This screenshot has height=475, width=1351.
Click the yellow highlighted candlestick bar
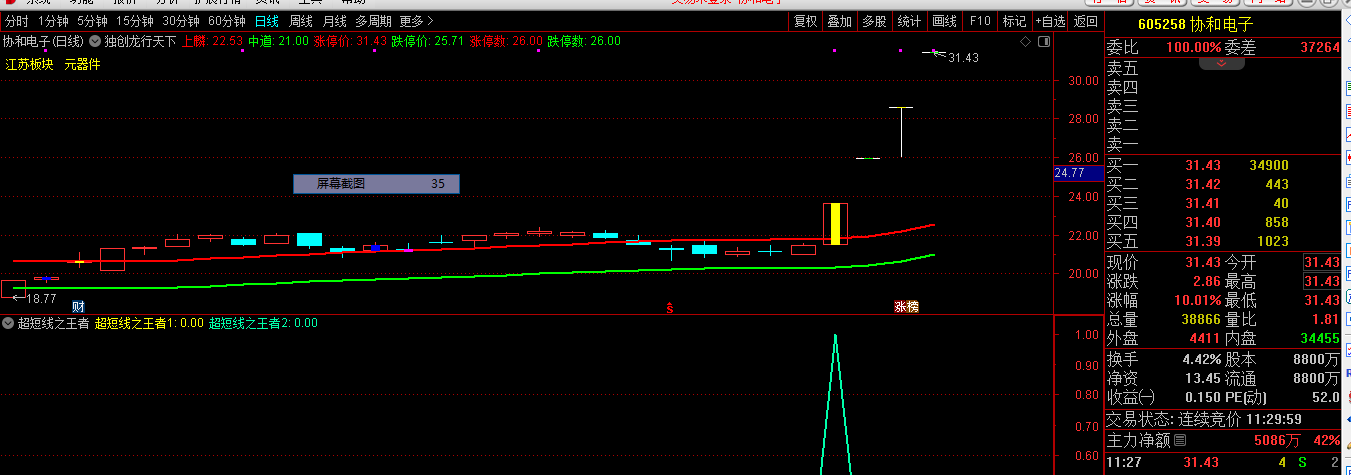pos(835,223)
